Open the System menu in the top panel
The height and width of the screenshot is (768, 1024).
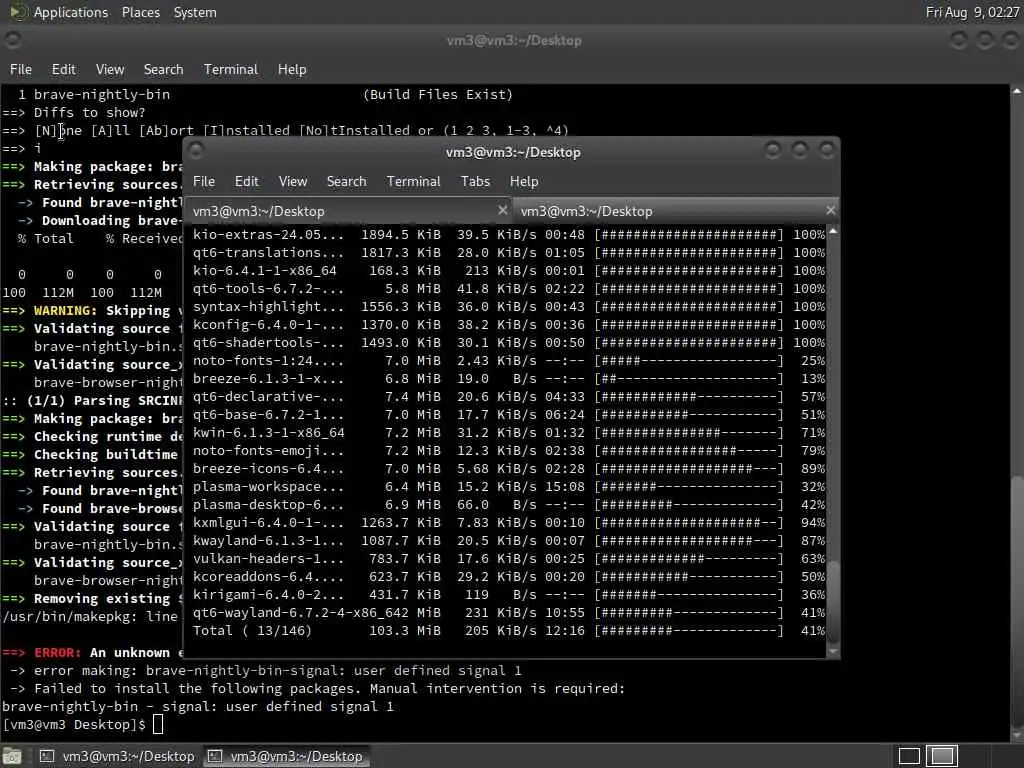coord(195,12)
